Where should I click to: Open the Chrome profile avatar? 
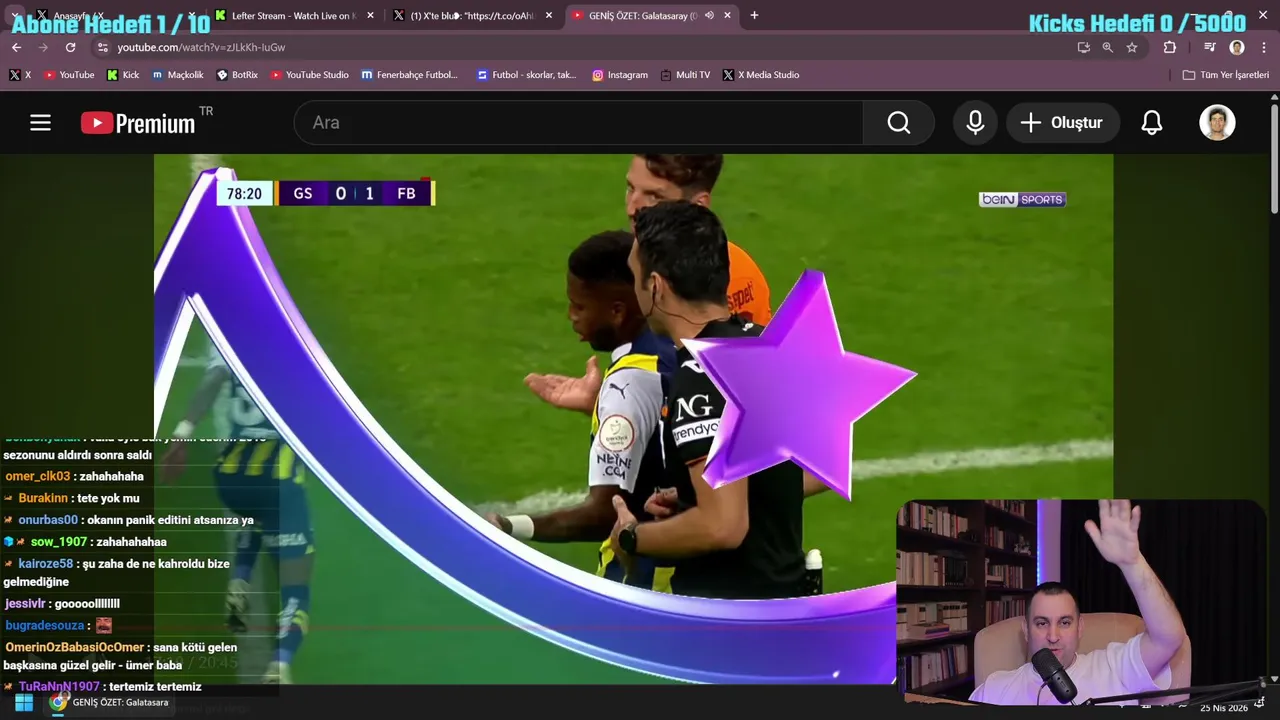click(x=1237, y=47)
